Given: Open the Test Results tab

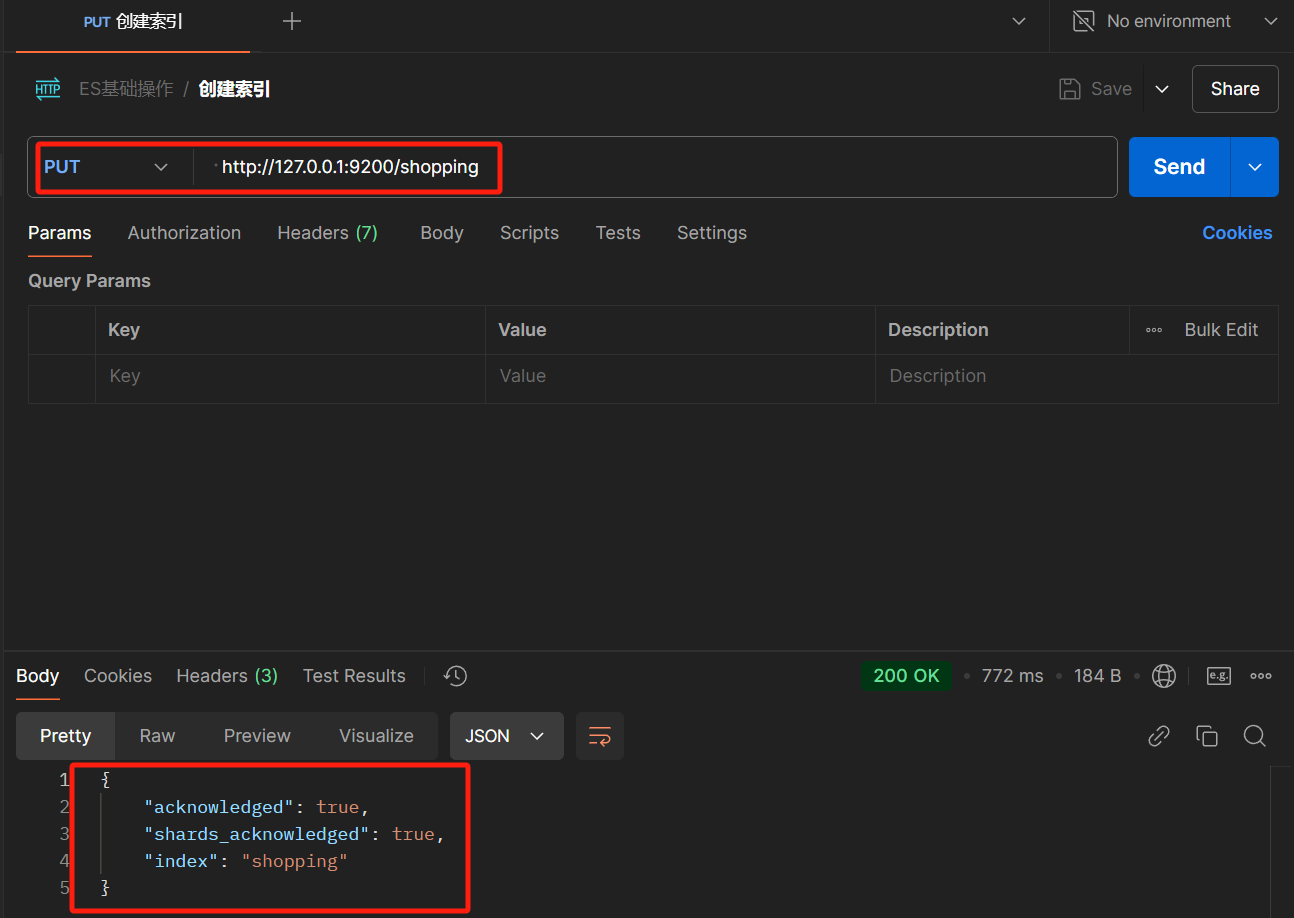Looking at the screenshot, I should pyautogui.click(x=354, y=676).
